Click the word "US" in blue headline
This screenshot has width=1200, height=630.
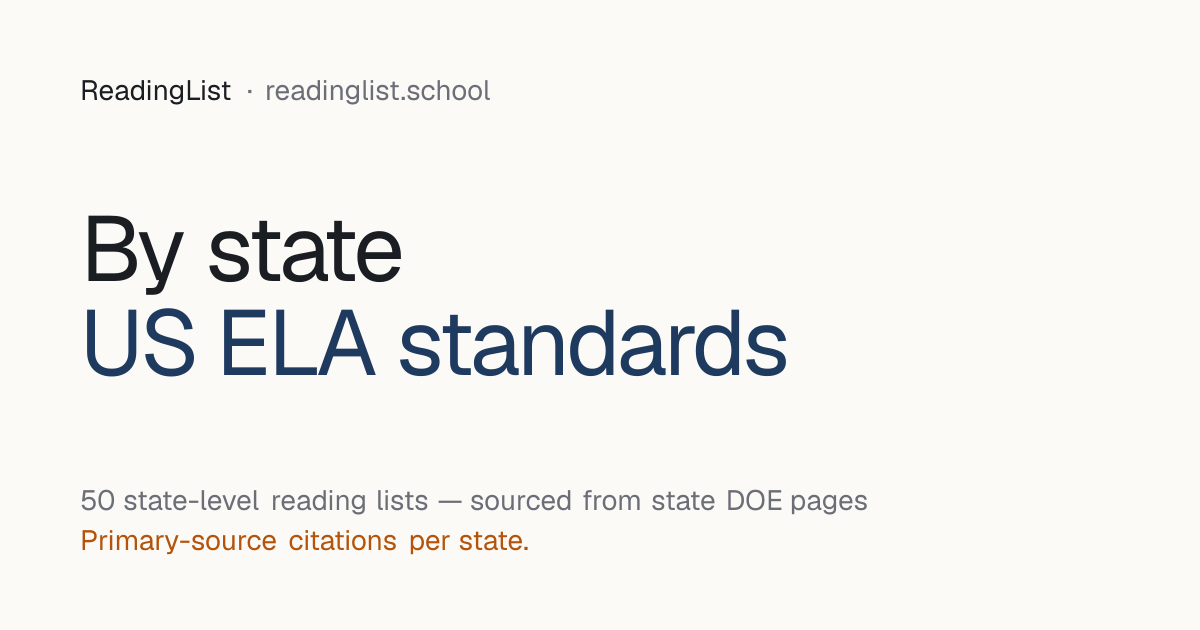139,344
